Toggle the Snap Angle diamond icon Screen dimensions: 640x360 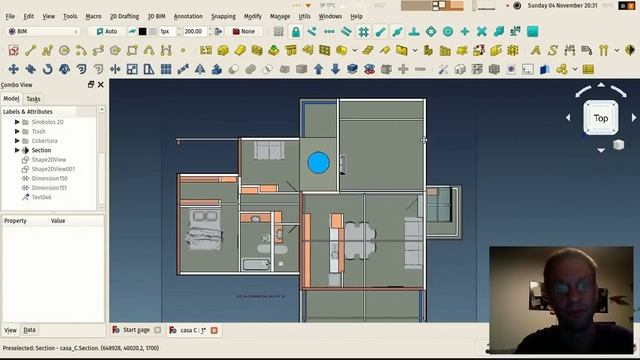point(431,31)
